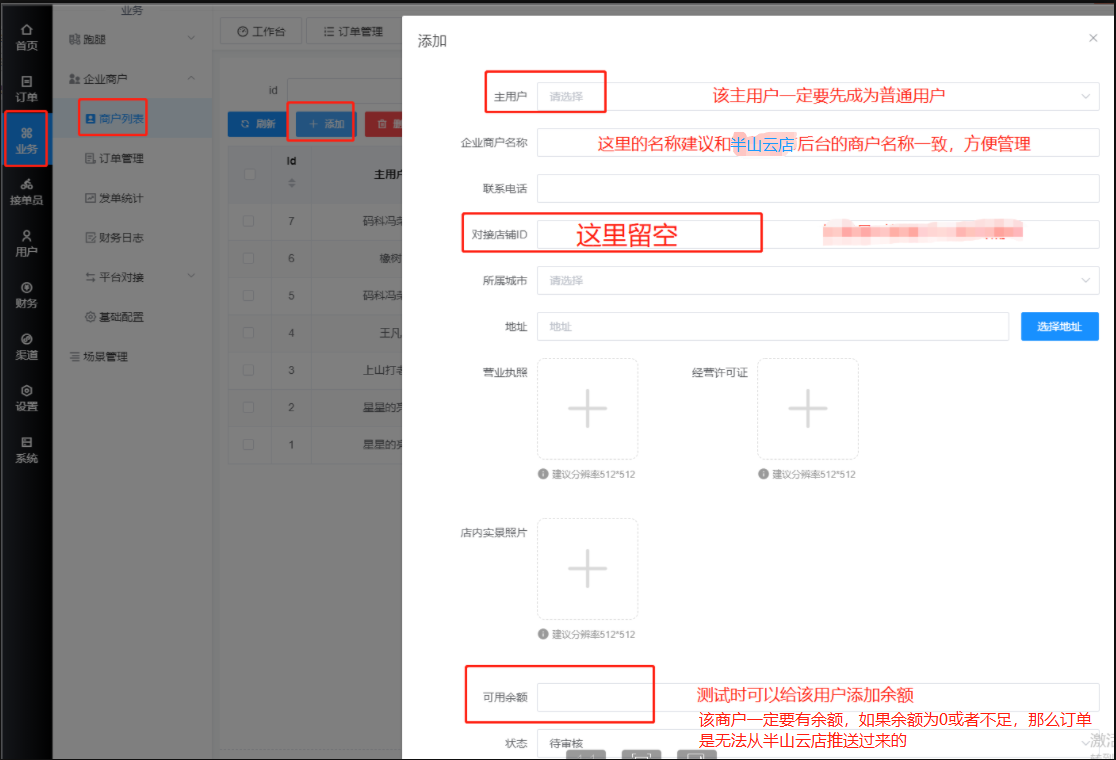Select the 业务 business sidebar icon

(x=26, y=140)
